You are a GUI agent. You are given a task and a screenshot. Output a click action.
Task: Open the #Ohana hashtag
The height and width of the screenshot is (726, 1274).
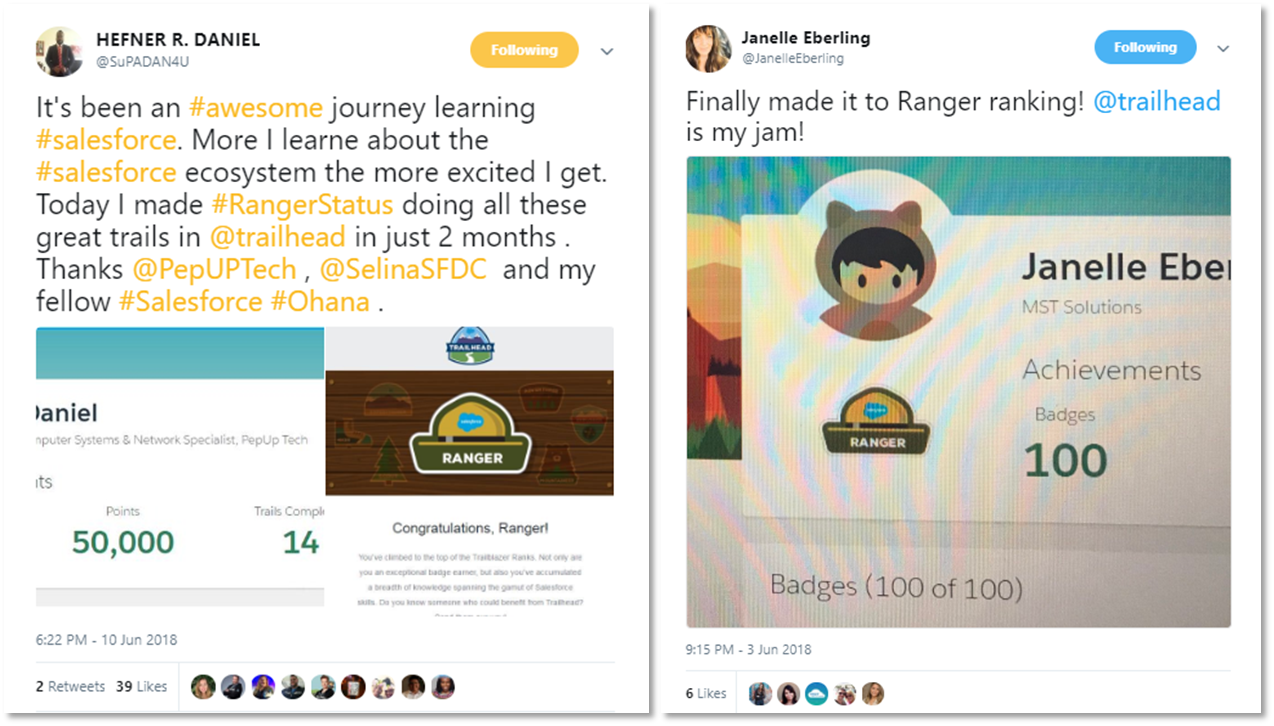320,302
